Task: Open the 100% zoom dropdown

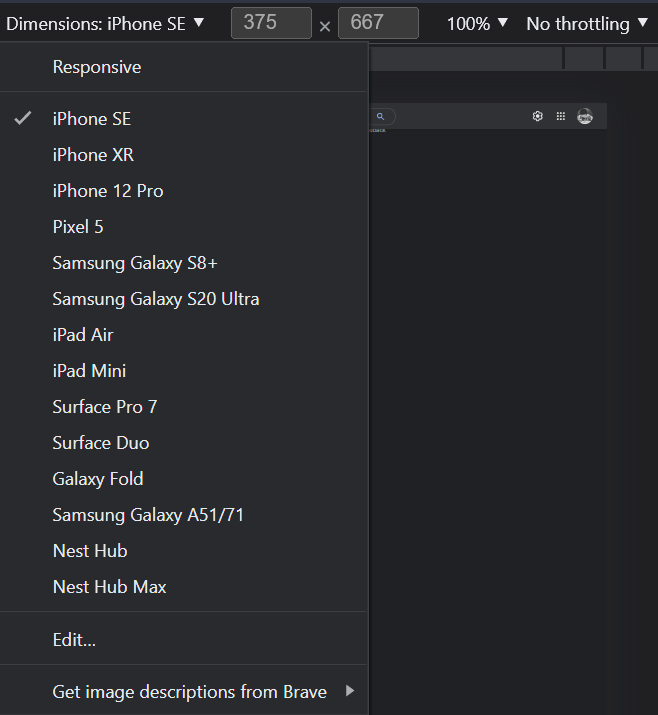Action: click(x=477, y=23)
